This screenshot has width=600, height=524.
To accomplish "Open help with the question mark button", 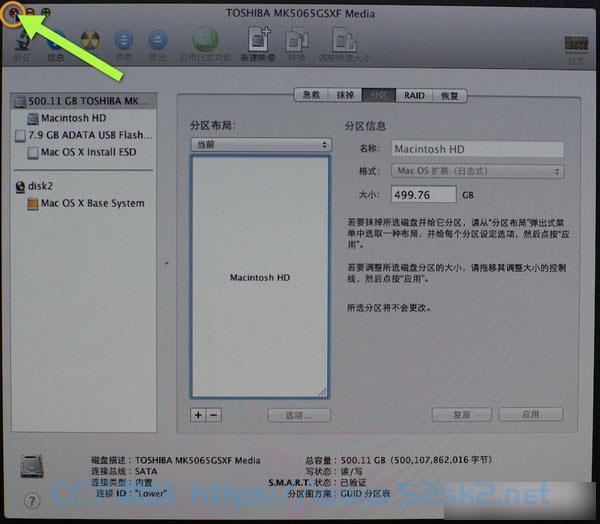I will click(x=32, y=501).
